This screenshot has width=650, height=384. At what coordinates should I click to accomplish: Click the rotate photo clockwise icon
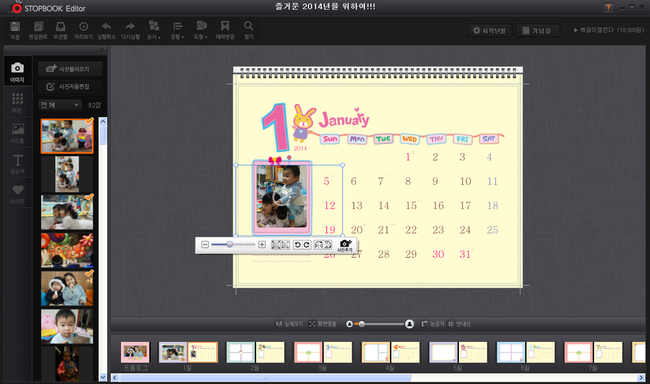tap(307, 245)
